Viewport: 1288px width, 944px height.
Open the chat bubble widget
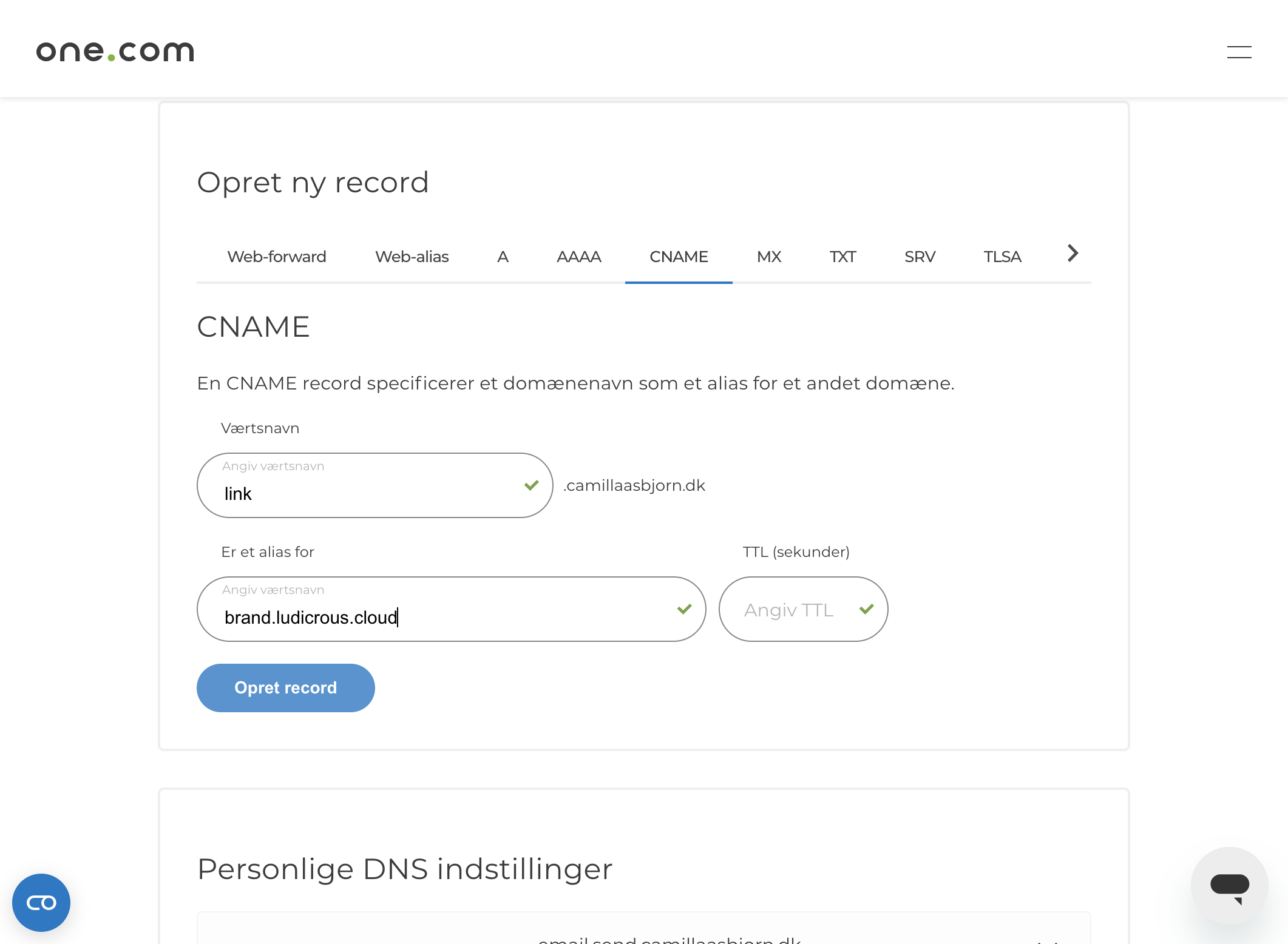click(1229, 886)
